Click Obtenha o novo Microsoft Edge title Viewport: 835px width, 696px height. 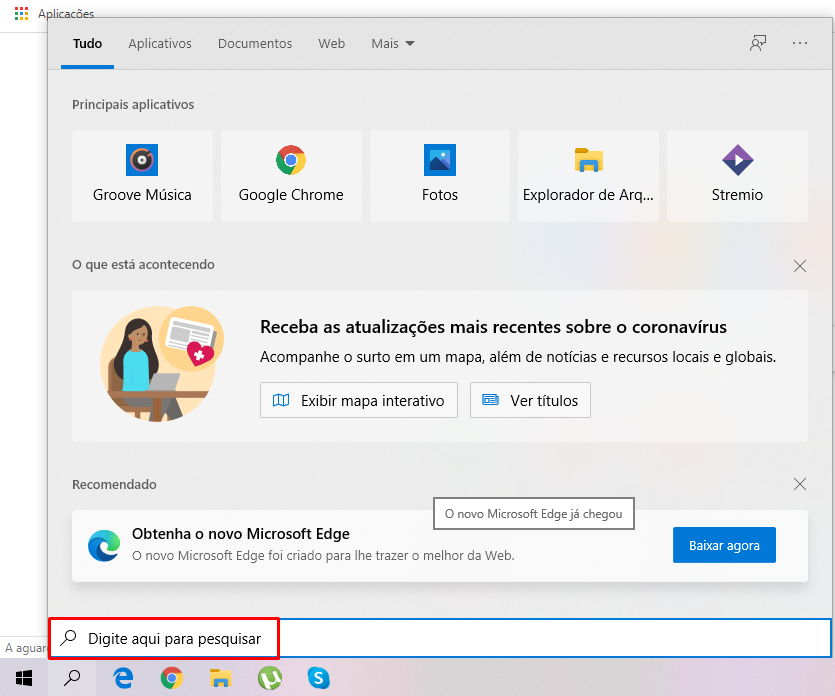click(241, 534)
